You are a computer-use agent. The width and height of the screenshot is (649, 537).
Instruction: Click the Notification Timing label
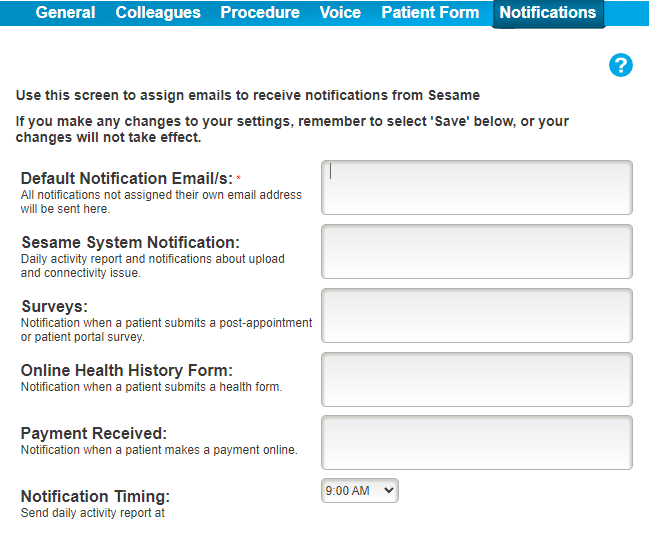[95, 496]
